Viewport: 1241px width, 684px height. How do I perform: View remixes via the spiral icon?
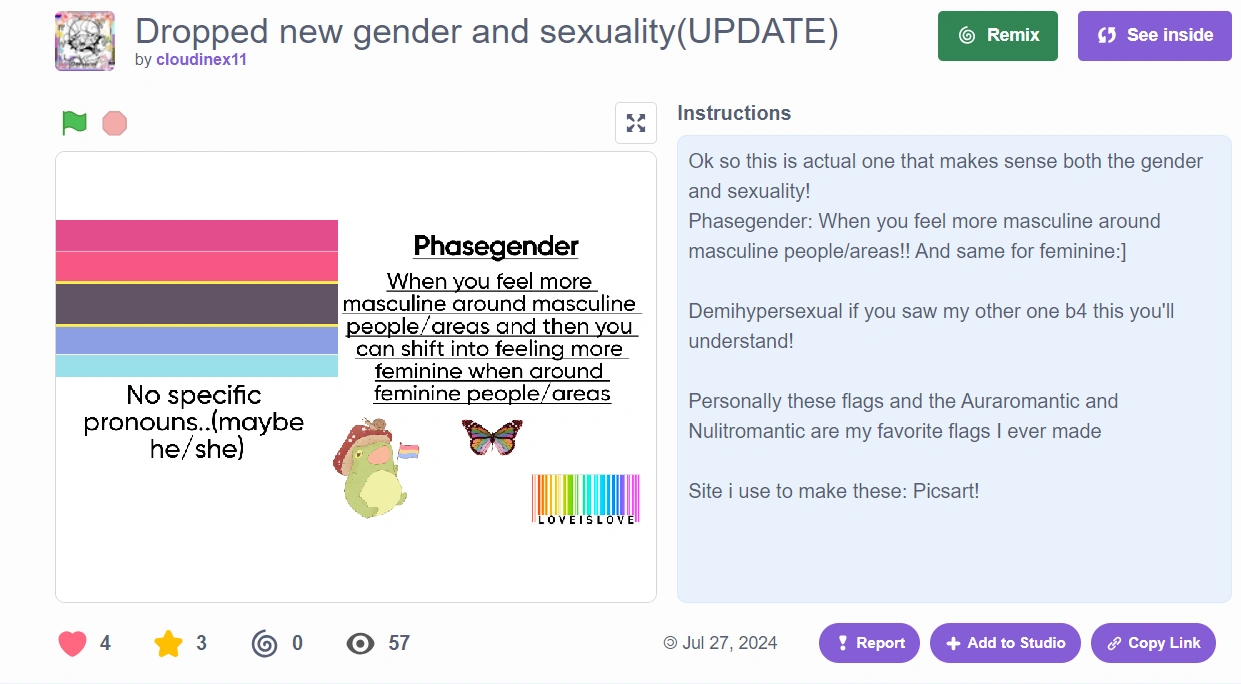click(265, 643)
